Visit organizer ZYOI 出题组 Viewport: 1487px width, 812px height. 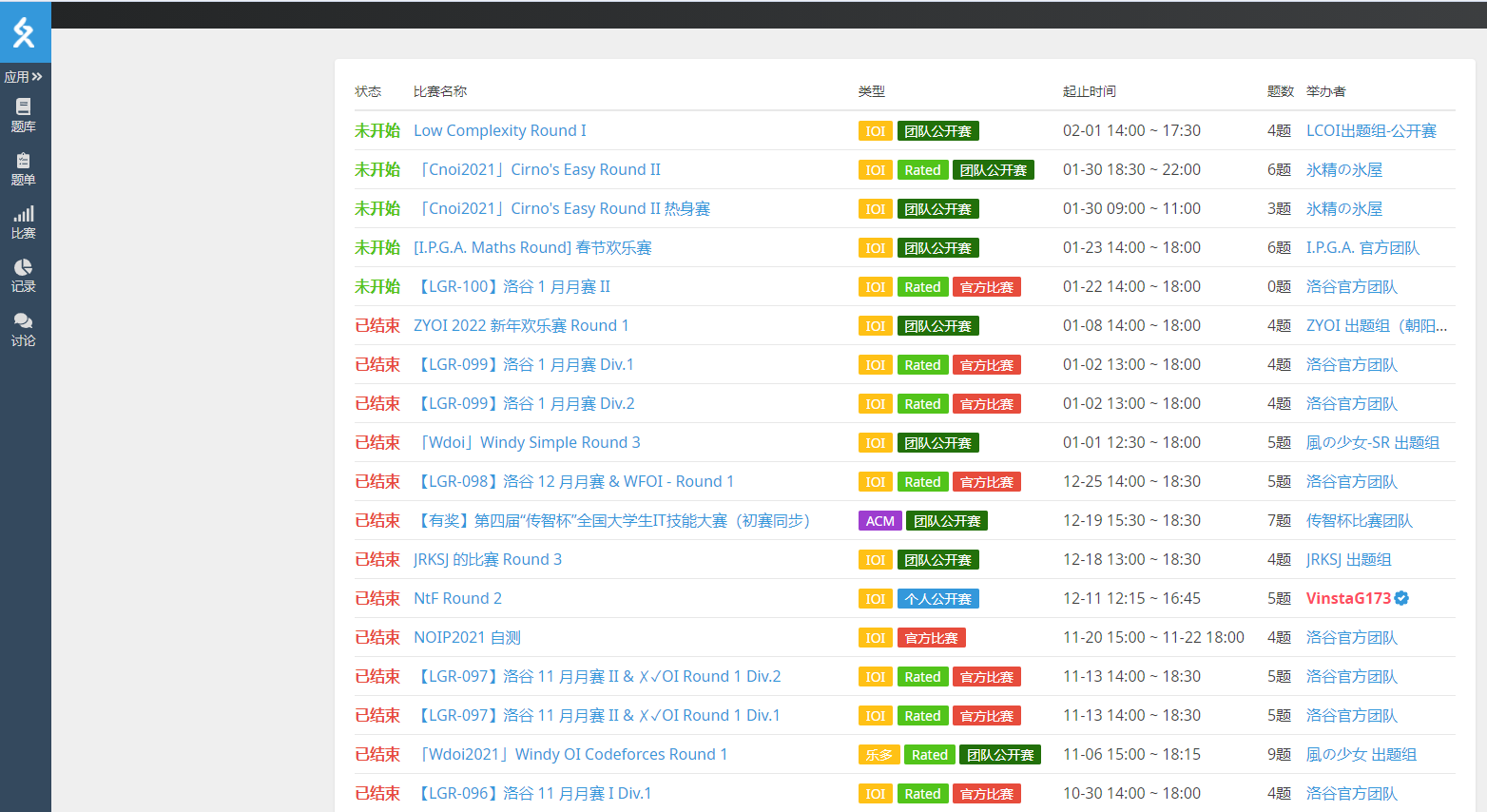1377,325
